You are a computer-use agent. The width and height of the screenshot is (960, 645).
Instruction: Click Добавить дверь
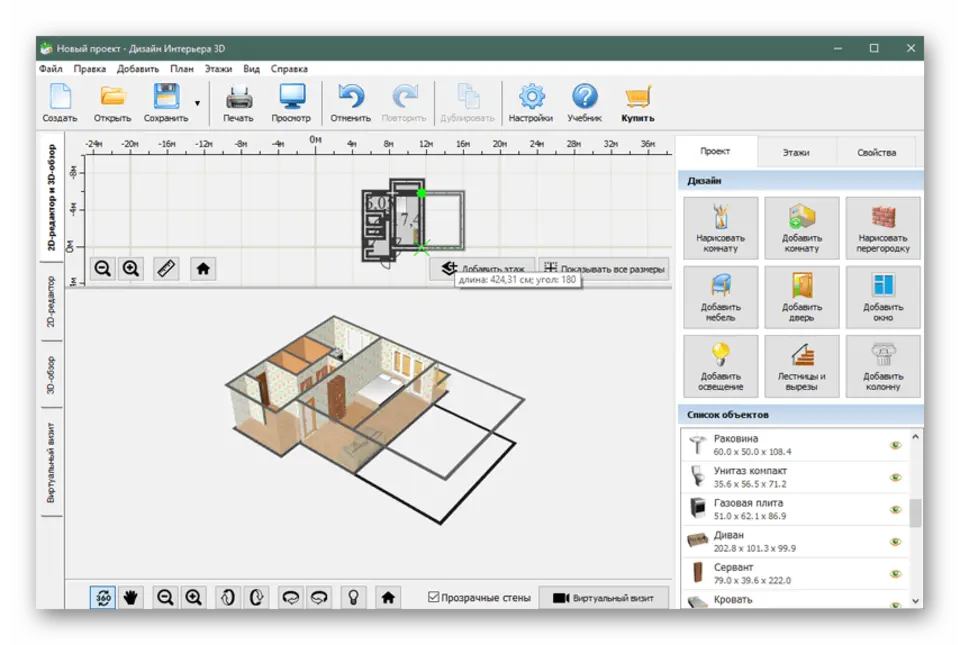801,297
